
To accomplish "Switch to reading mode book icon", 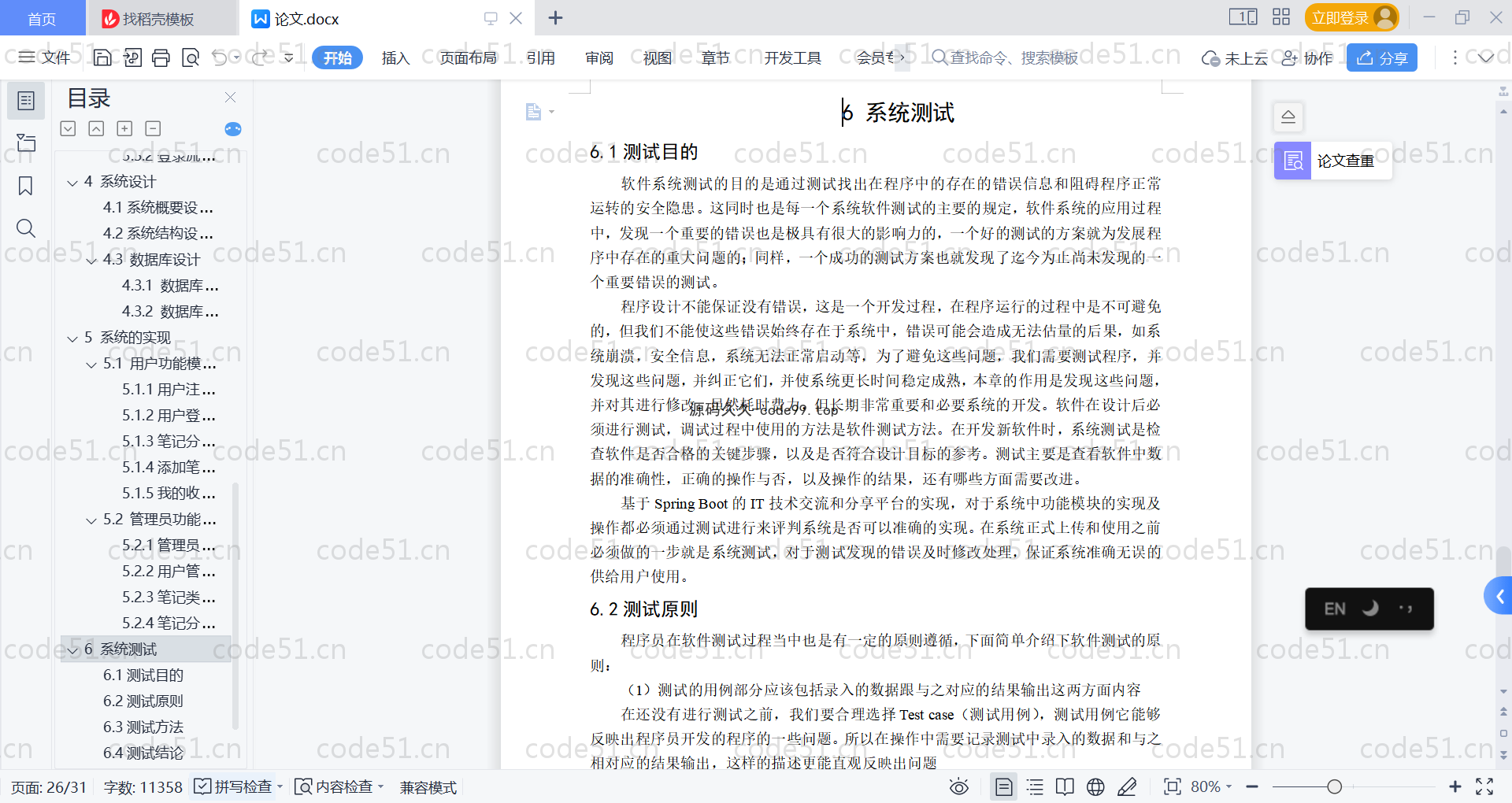I will click(x=1065, y=786).
